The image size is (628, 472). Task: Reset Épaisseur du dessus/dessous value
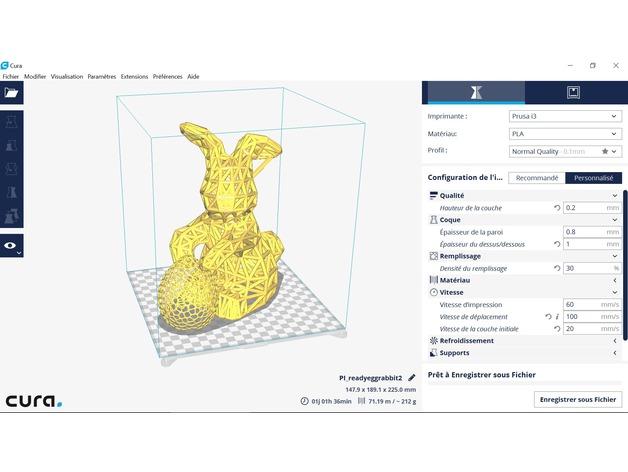point(557,244)
